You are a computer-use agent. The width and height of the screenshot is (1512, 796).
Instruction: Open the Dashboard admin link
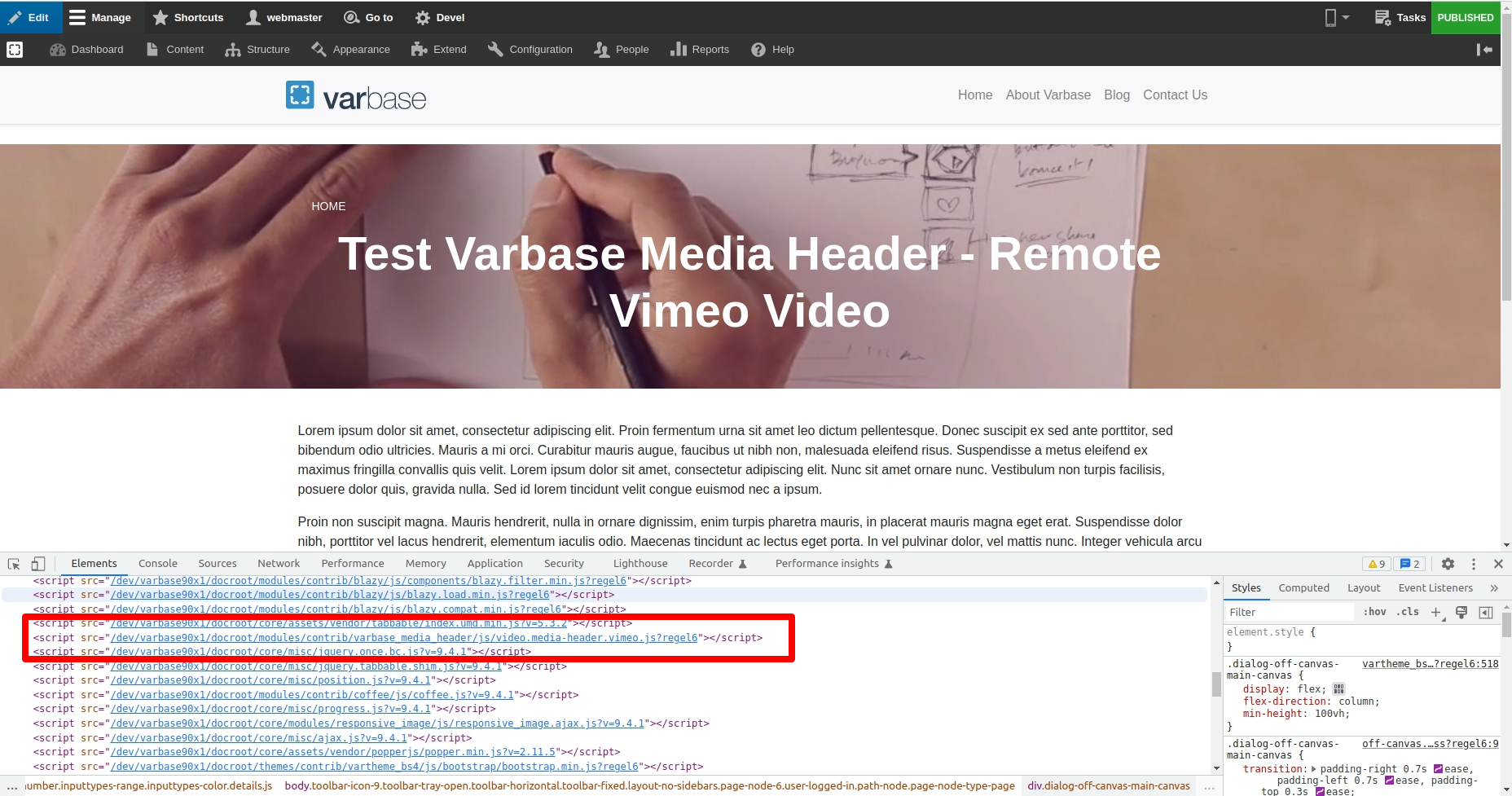86,50
